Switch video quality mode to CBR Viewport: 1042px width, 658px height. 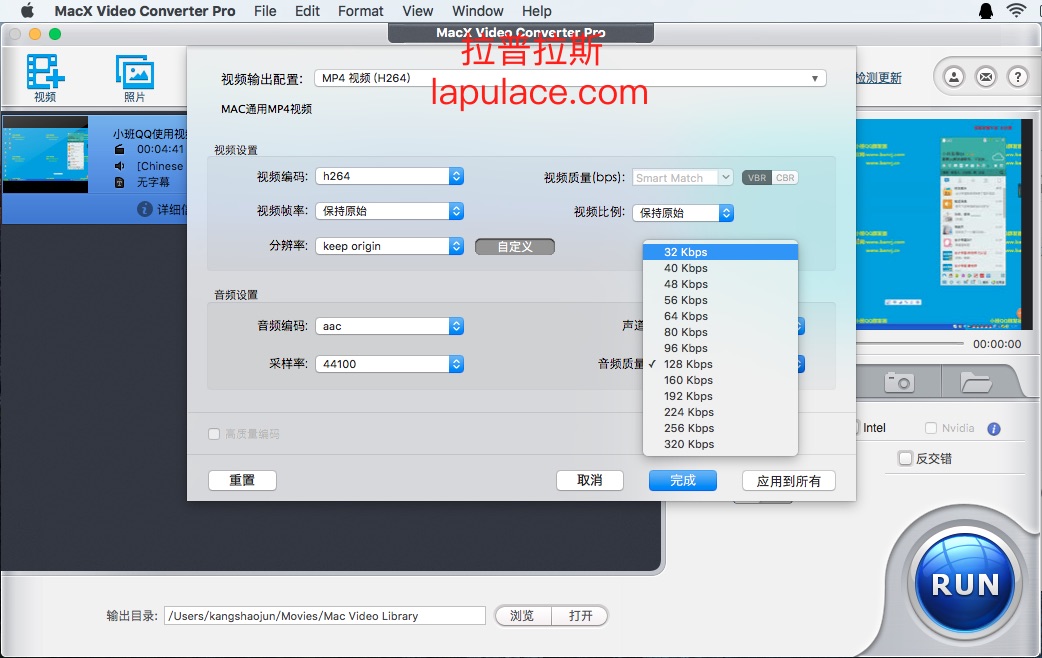click(x=785, y=178)
